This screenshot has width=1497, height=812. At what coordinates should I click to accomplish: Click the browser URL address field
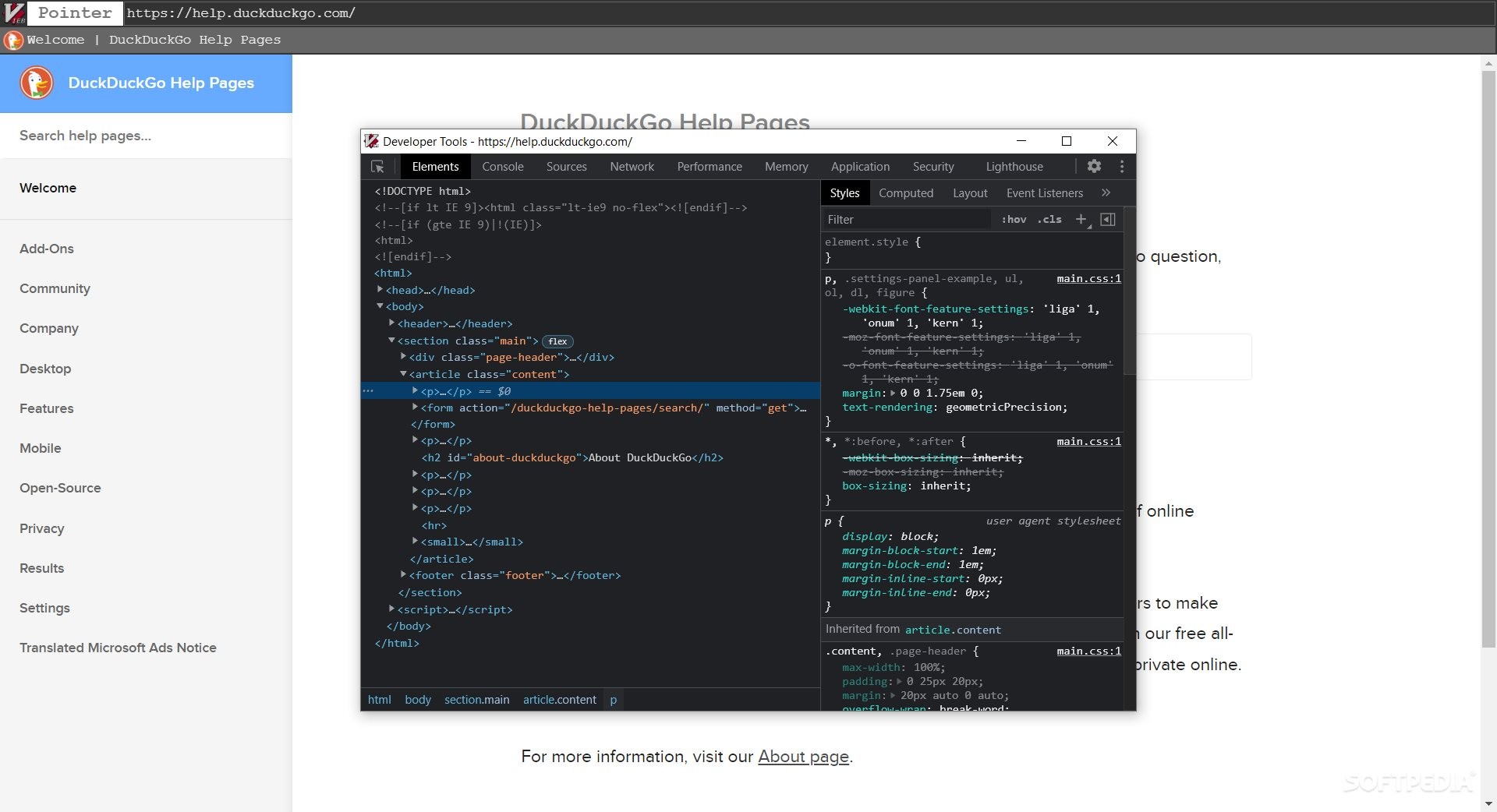point(809,12)
